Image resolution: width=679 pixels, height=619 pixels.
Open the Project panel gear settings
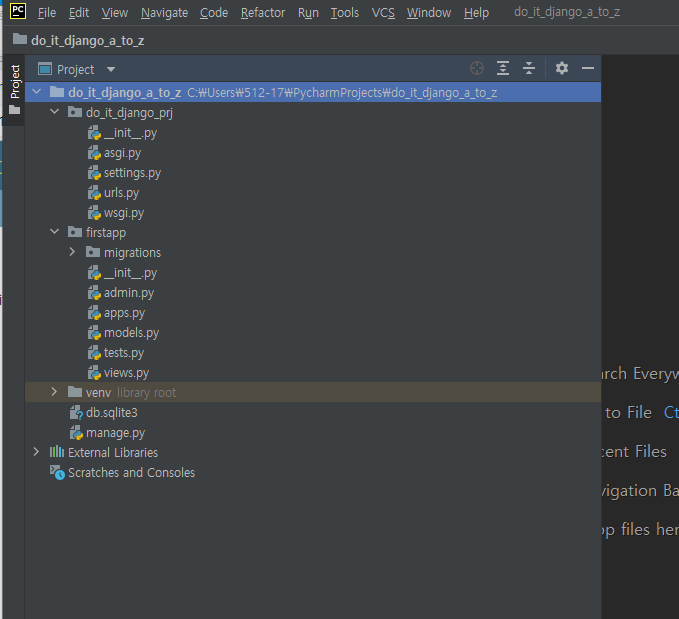[562, 68]
